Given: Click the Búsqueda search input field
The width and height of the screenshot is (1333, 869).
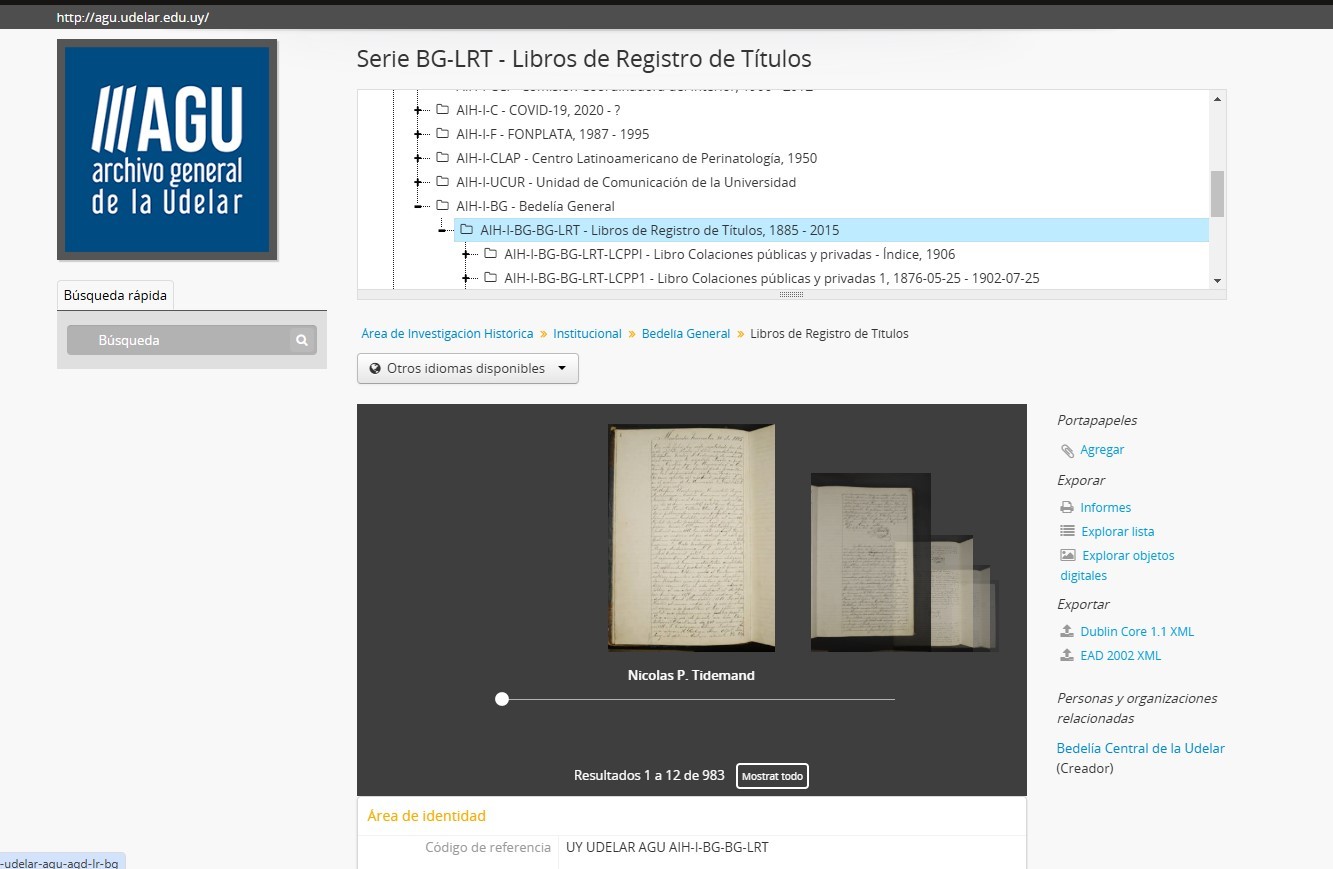Looking at the screenshot, I should pyautogui.click(x=180, y=340).
